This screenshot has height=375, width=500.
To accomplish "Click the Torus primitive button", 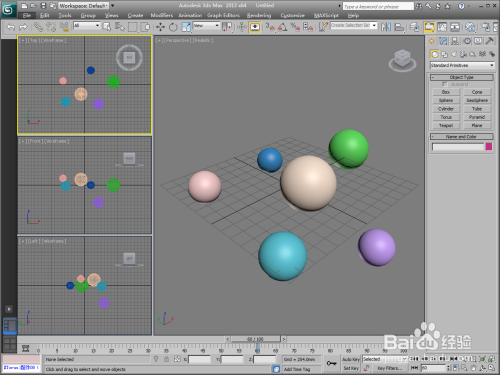I will pos(446,117).
